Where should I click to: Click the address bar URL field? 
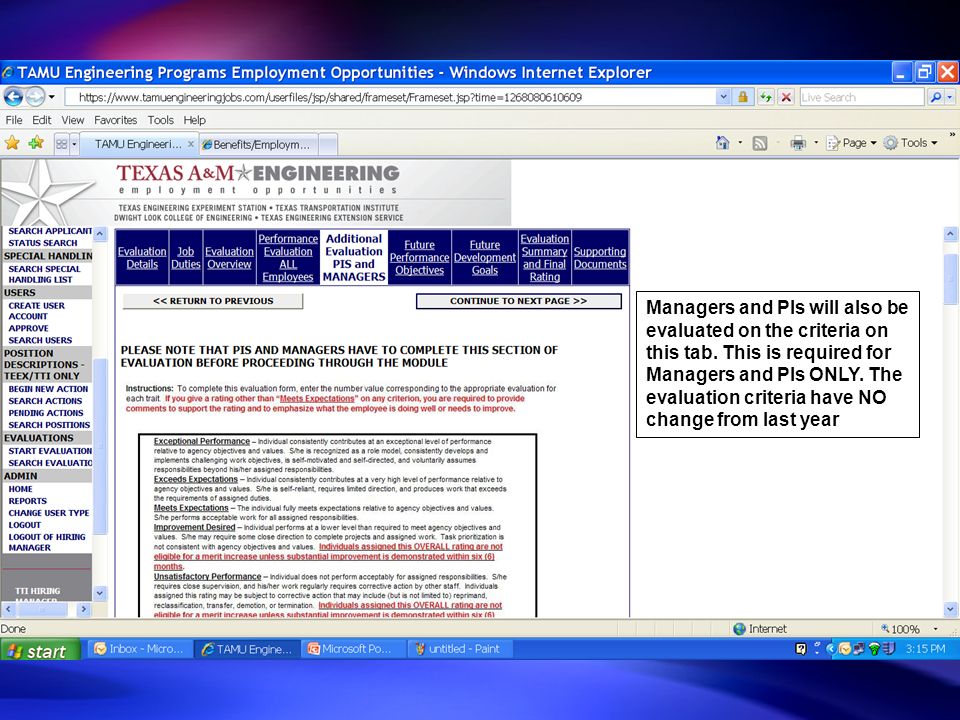pyautogui.click(x=389, y=97)
